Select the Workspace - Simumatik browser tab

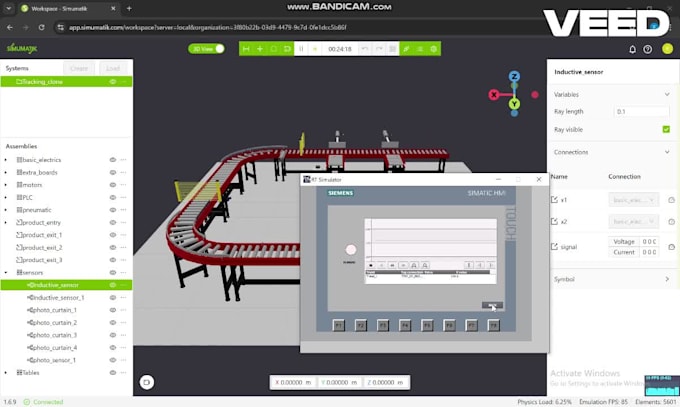coord(69,8)
